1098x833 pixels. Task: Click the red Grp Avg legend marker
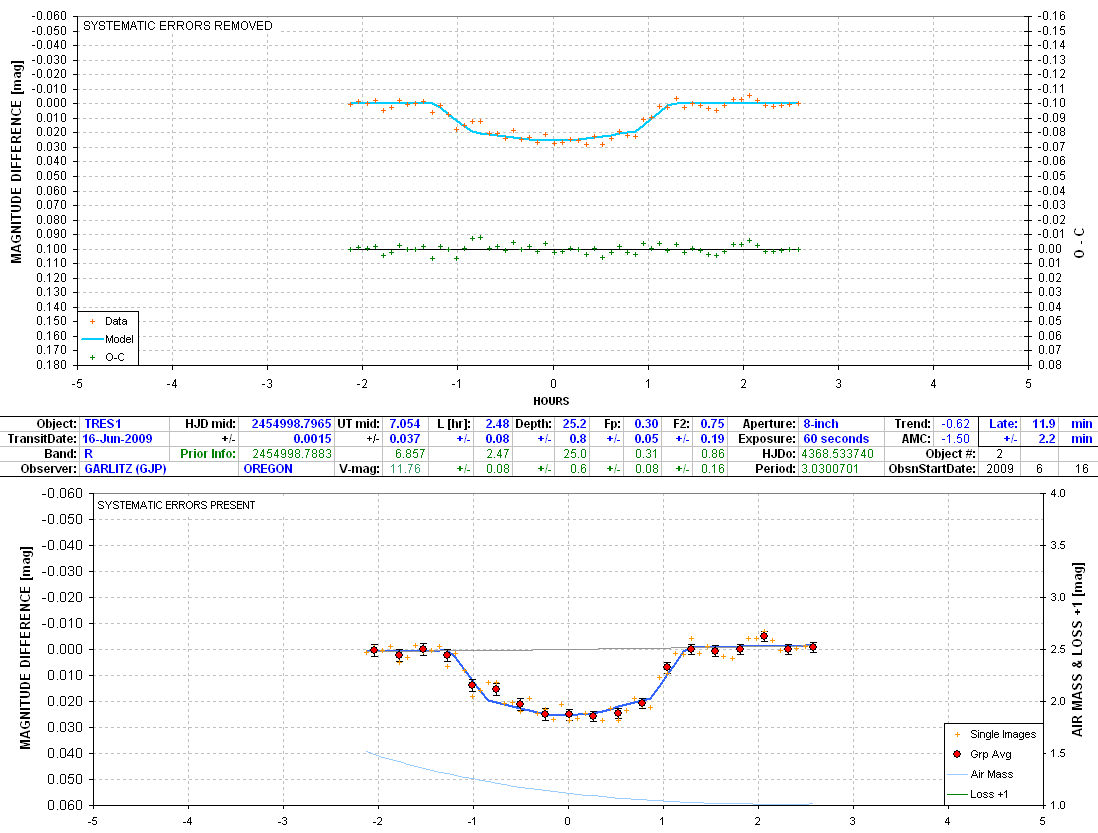pyautogui.click(x=957, y=754)
